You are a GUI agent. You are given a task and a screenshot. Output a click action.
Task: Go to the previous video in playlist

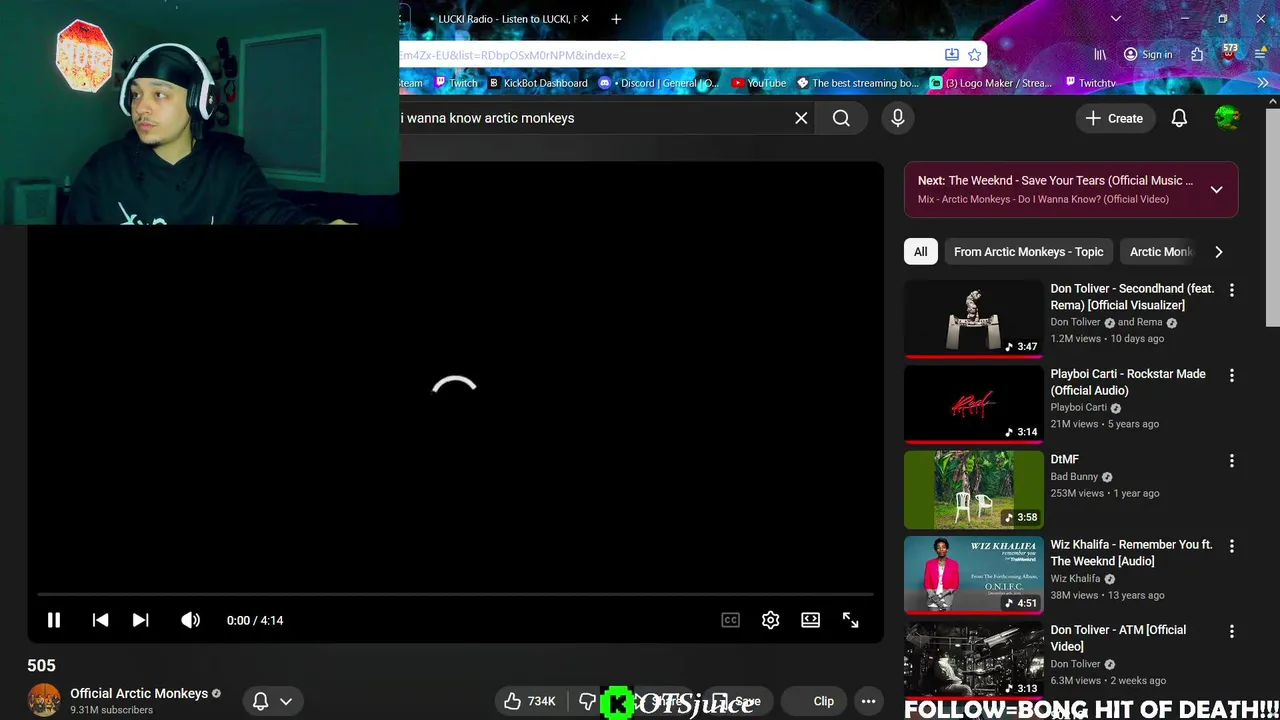100,620
